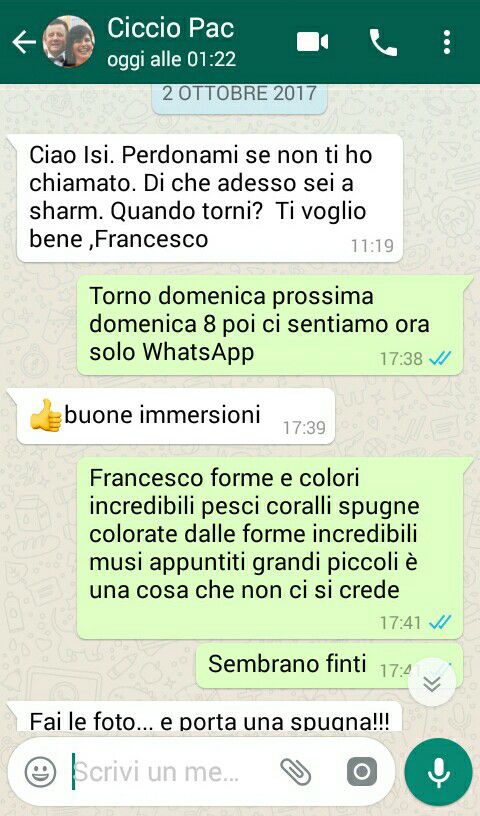Select the 'Francesco forme e colori' message

270,548
